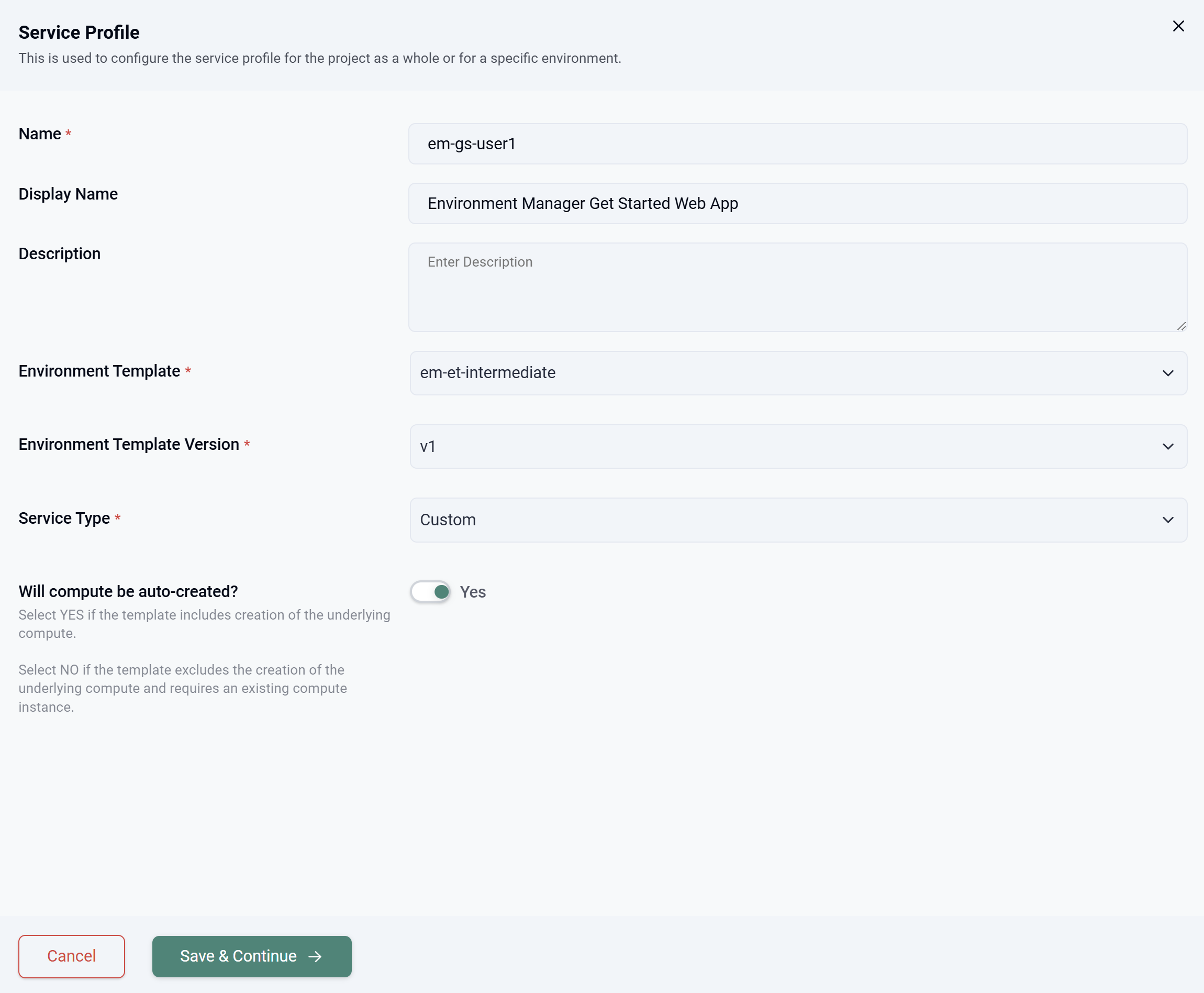Image resolution: width=1204 pixels, height=993 pixels.
Task: Select the Display Name input field
Action: coord(798,204)
